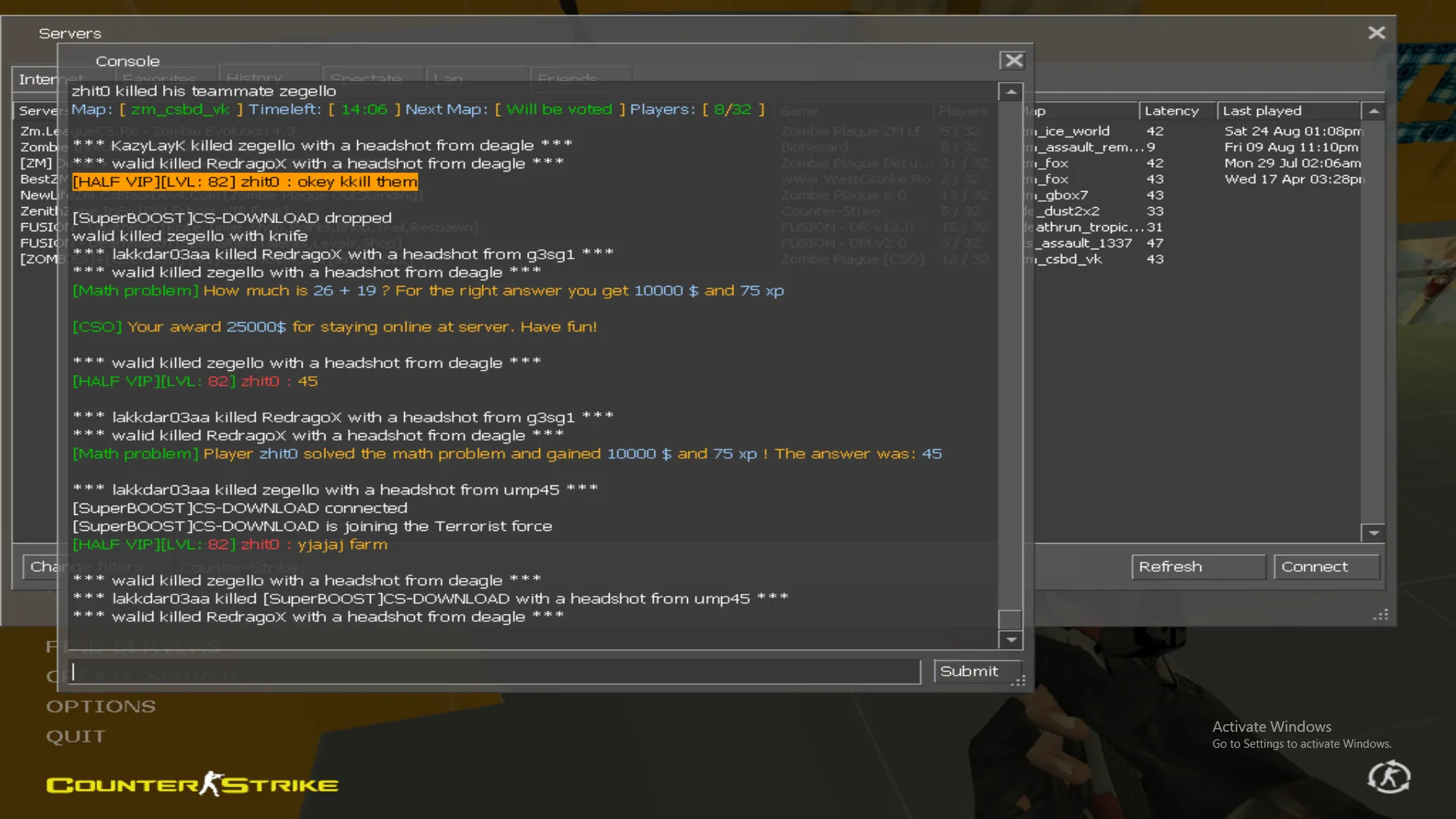Screen dimensions: 1456x819
Task: Close the Console window
Action: [x=1013, y=61]
